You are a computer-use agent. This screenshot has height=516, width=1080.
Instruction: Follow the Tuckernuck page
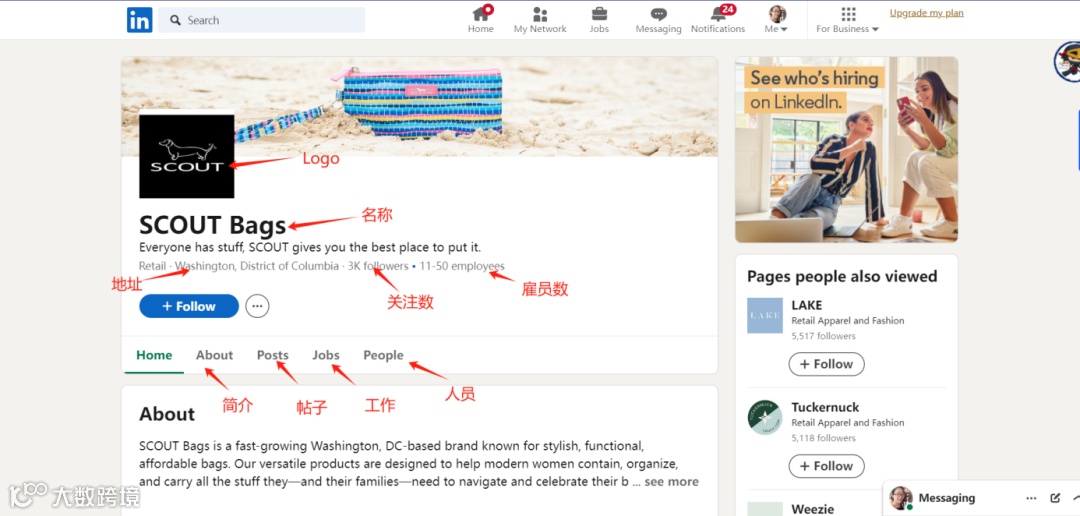(827, 466)
